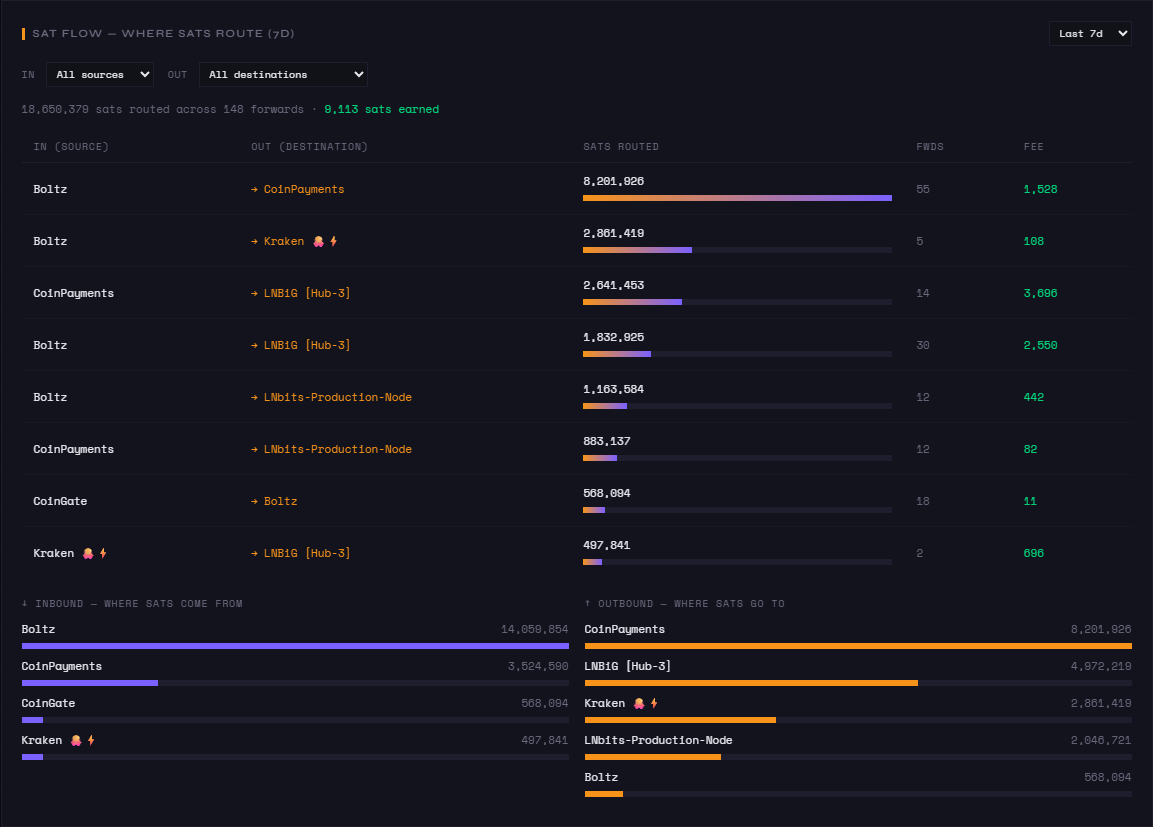The height and width of the screenshot is (827, 1153).
Task: Click the fee value 2,550
Action: pos(1040,346)
